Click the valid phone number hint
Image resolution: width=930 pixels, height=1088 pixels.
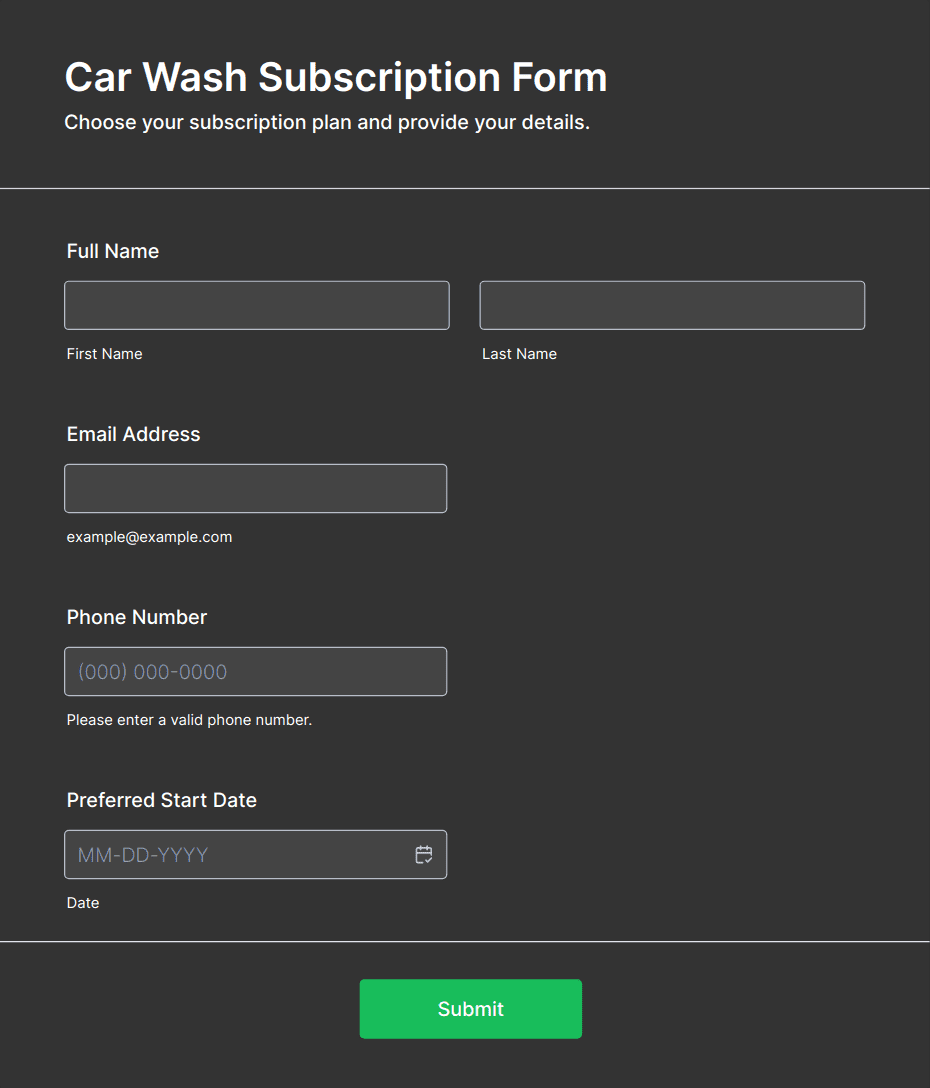click(189, 720)
